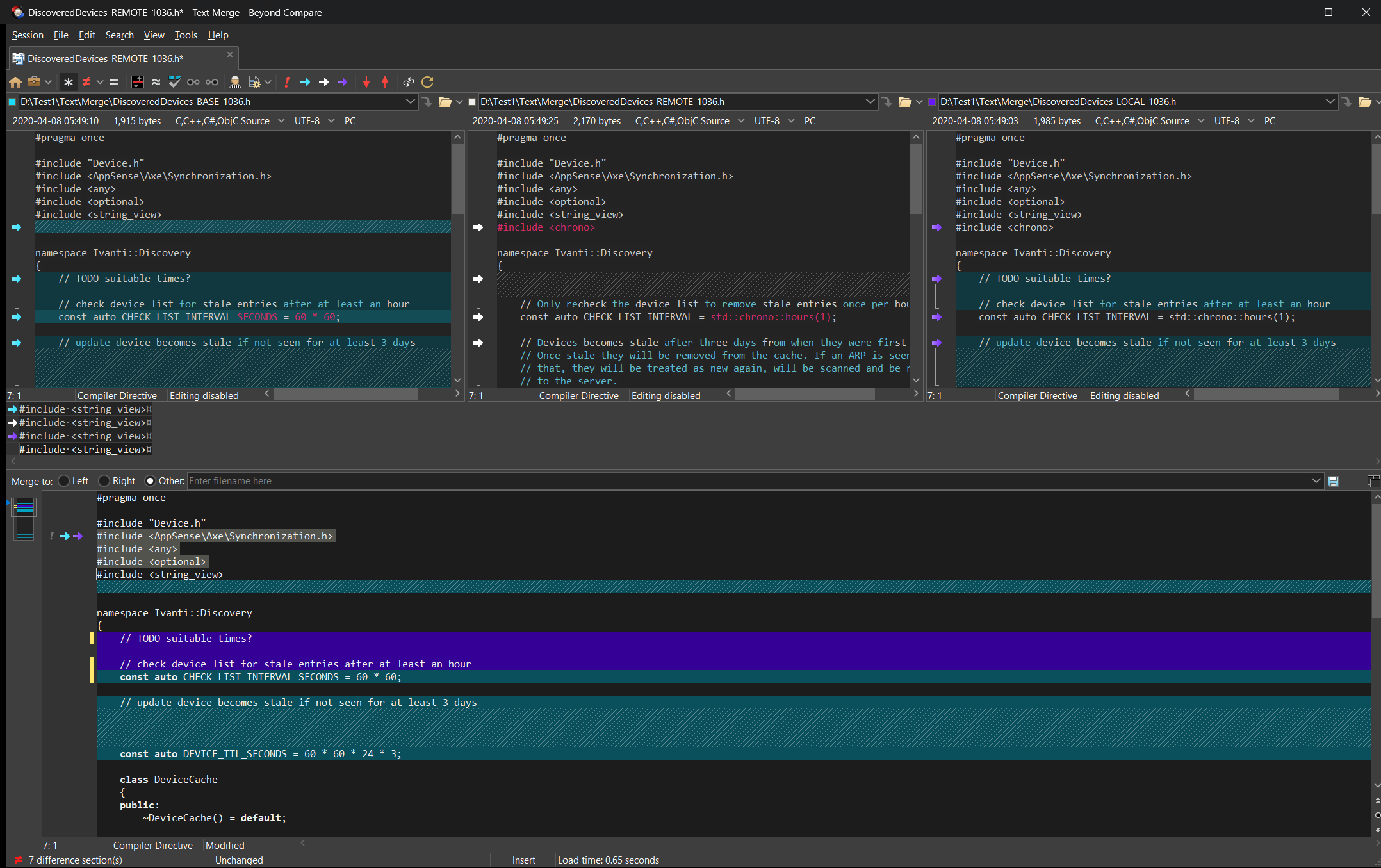Open the Sessions briefcase icon

click(35, 82)
